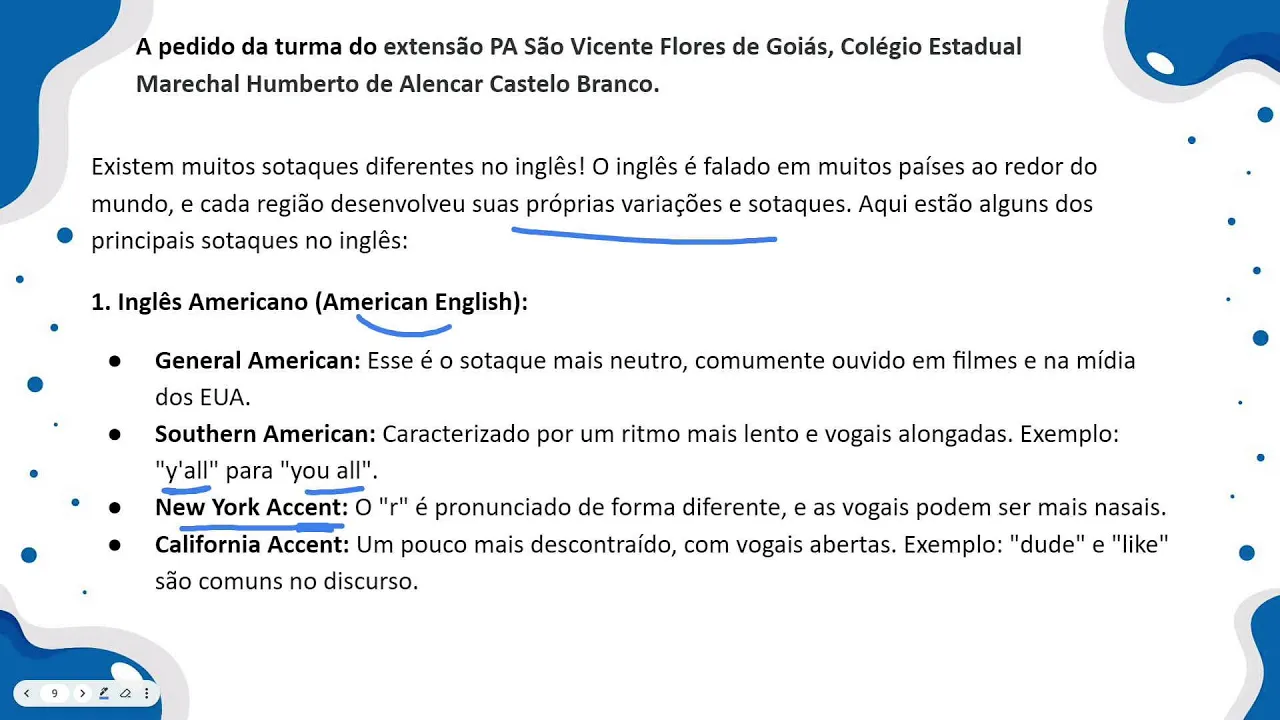Image resolution: width=1280 pixels, height=720 pixels.
Task: Click 'Marechal Humberto de Alencar Castelo Branco'
Action: pos(397,84)
